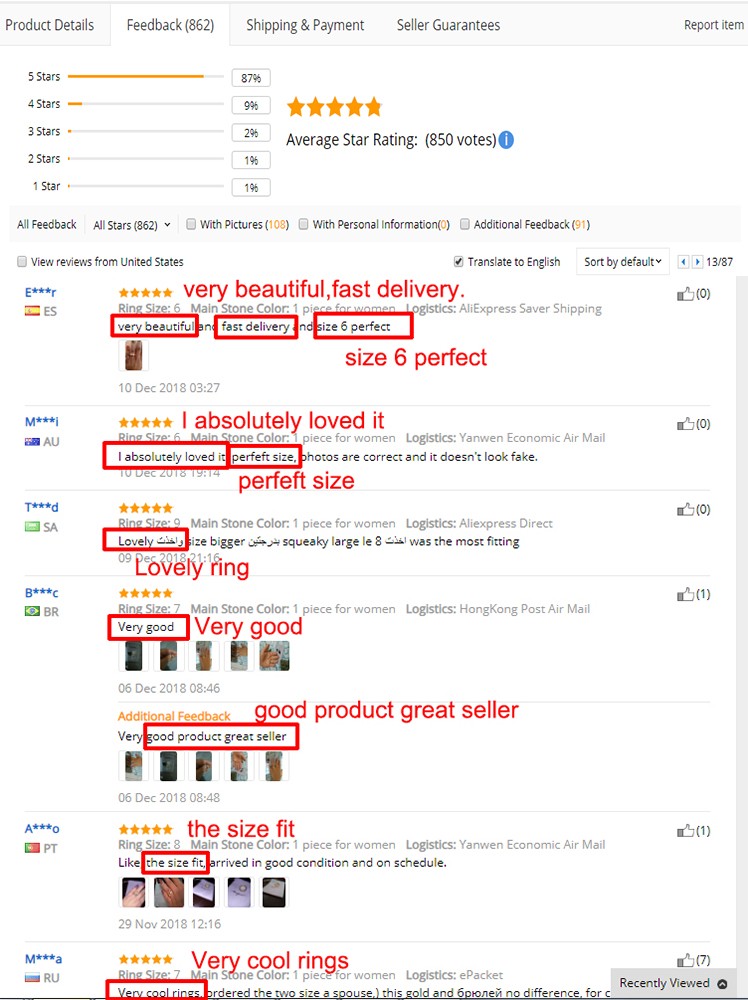
Task: Open the photo thumbnail in E***r's review
Action: tap(134, 355)
